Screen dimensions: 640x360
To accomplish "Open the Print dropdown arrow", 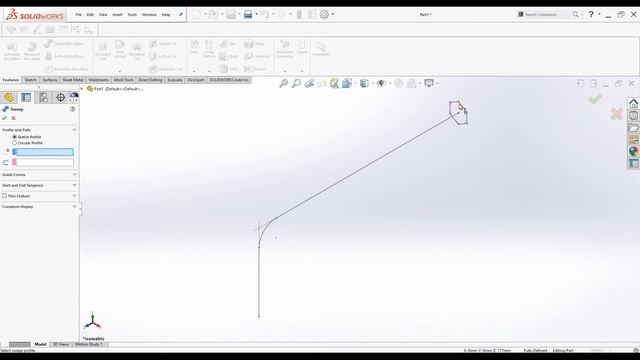I will coord(256,14).
